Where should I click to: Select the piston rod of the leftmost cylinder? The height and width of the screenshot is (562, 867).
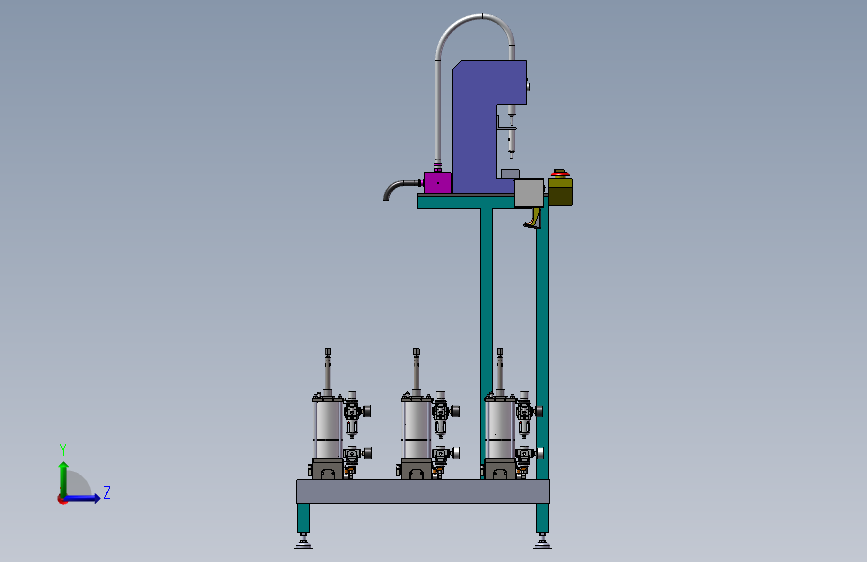(328, 370)
